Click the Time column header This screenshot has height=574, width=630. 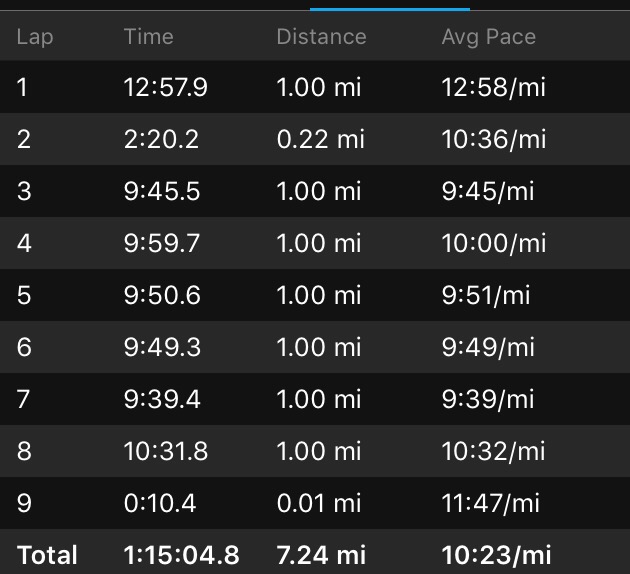click(148, 37)
